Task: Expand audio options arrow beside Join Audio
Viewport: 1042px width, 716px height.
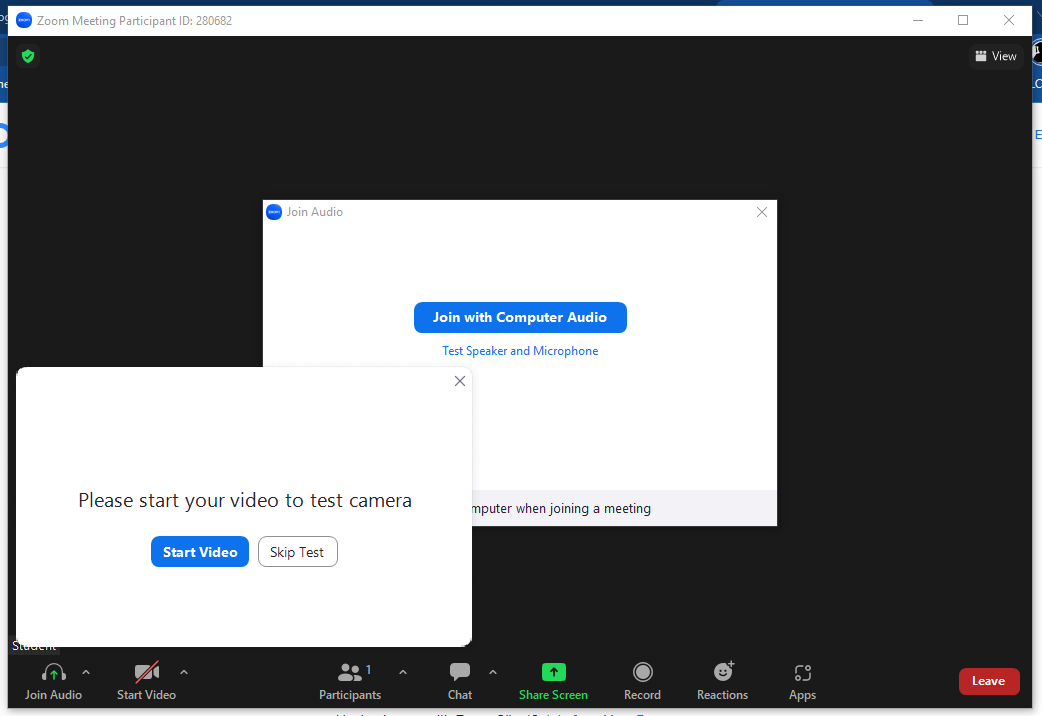Action: 86,673
